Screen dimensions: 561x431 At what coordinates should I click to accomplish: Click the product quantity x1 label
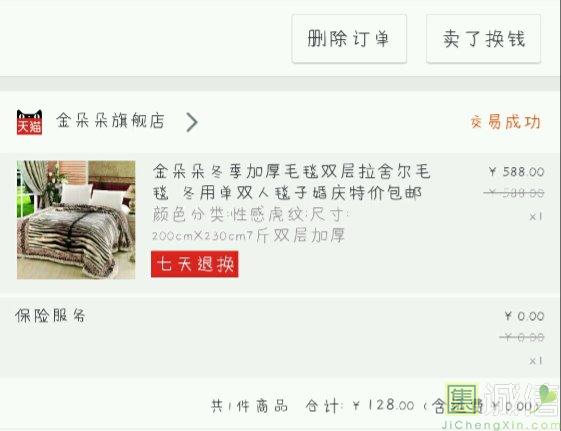tap(536, 216)
